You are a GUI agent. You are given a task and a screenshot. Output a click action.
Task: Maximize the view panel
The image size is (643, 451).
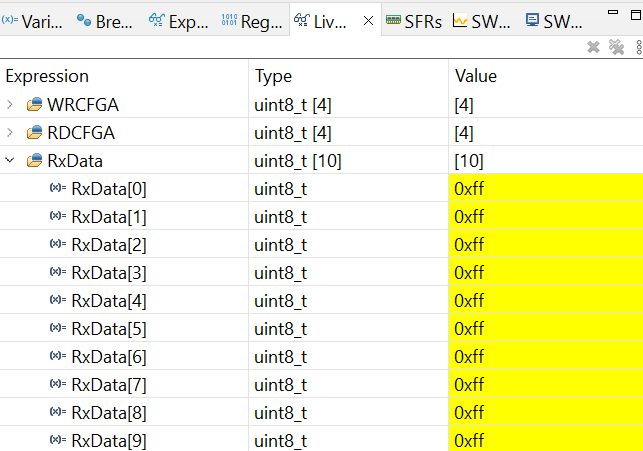tap(636, 15)
